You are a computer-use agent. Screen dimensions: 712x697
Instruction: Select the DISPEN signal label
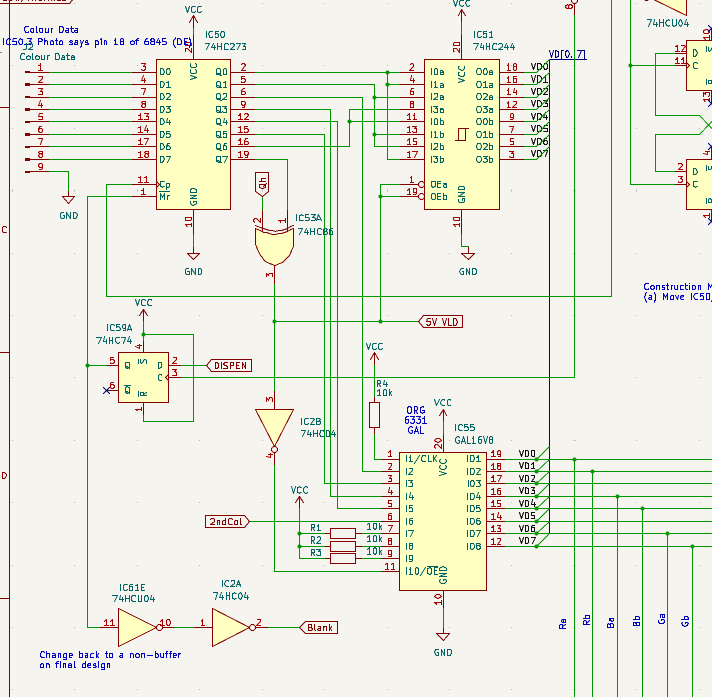[x=229, y=366]
